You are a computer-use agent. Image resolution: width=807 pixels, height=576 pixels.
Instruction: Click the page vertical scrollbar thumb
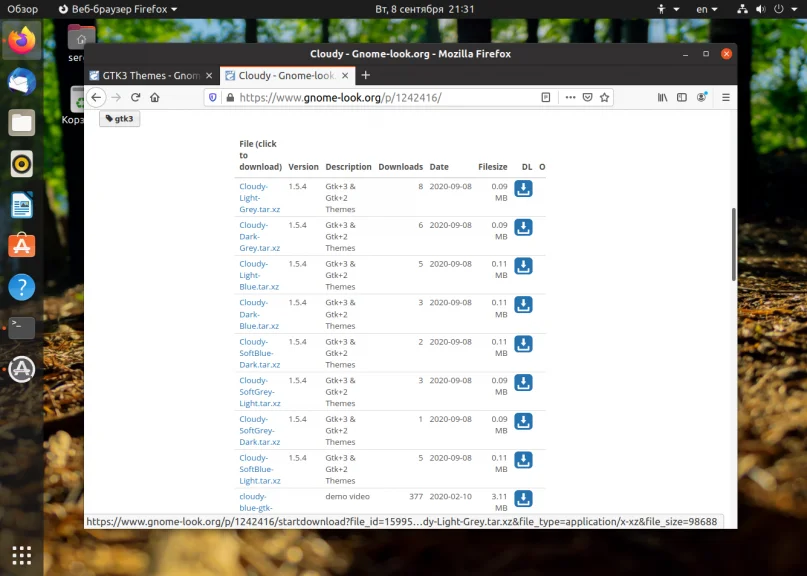point(733,245)
